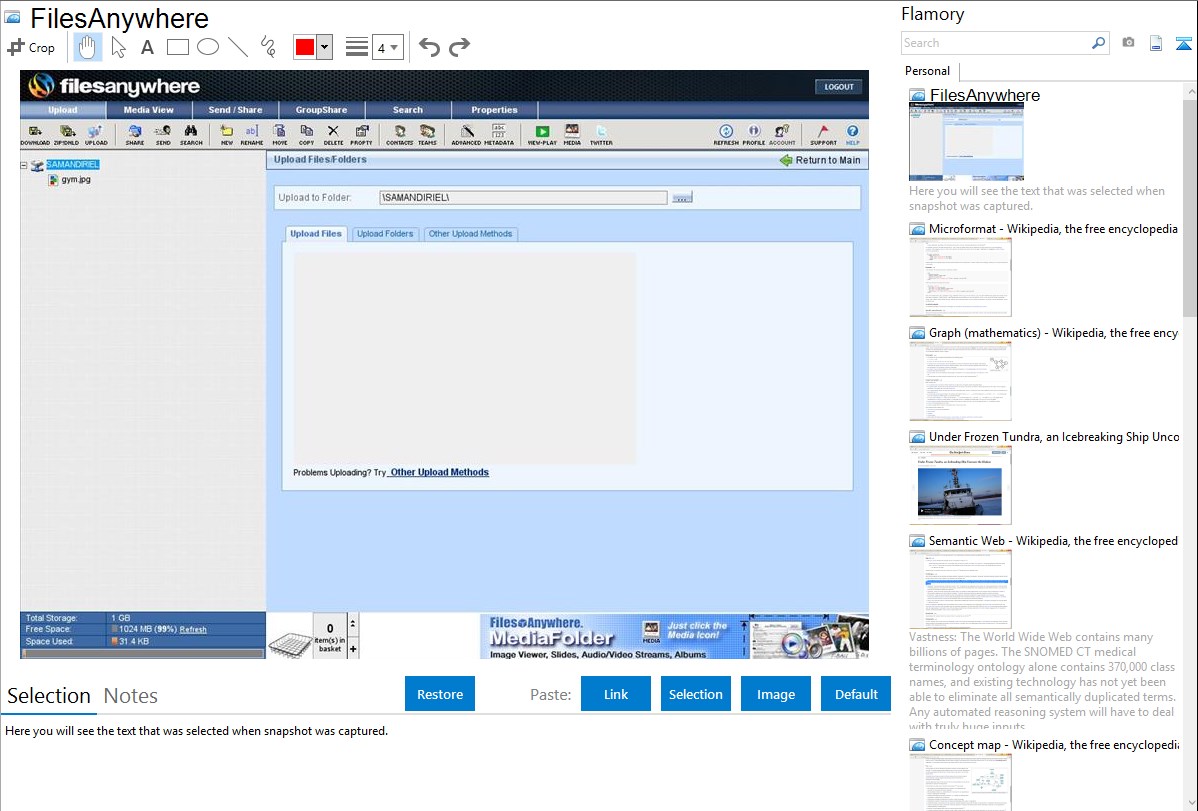Click the HELP question mark icon
Screen dimensions: 1198x811
click(x=853, y=135)
